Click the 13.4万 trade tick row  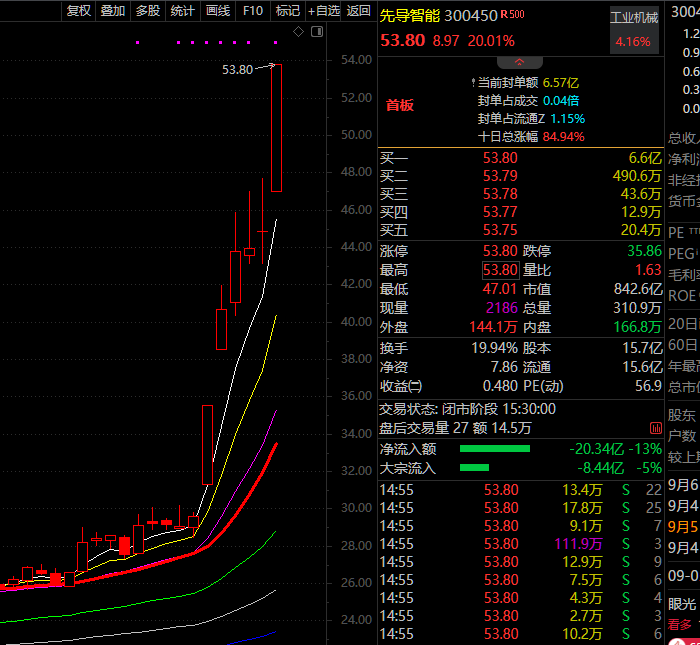[x=521, y=490]
